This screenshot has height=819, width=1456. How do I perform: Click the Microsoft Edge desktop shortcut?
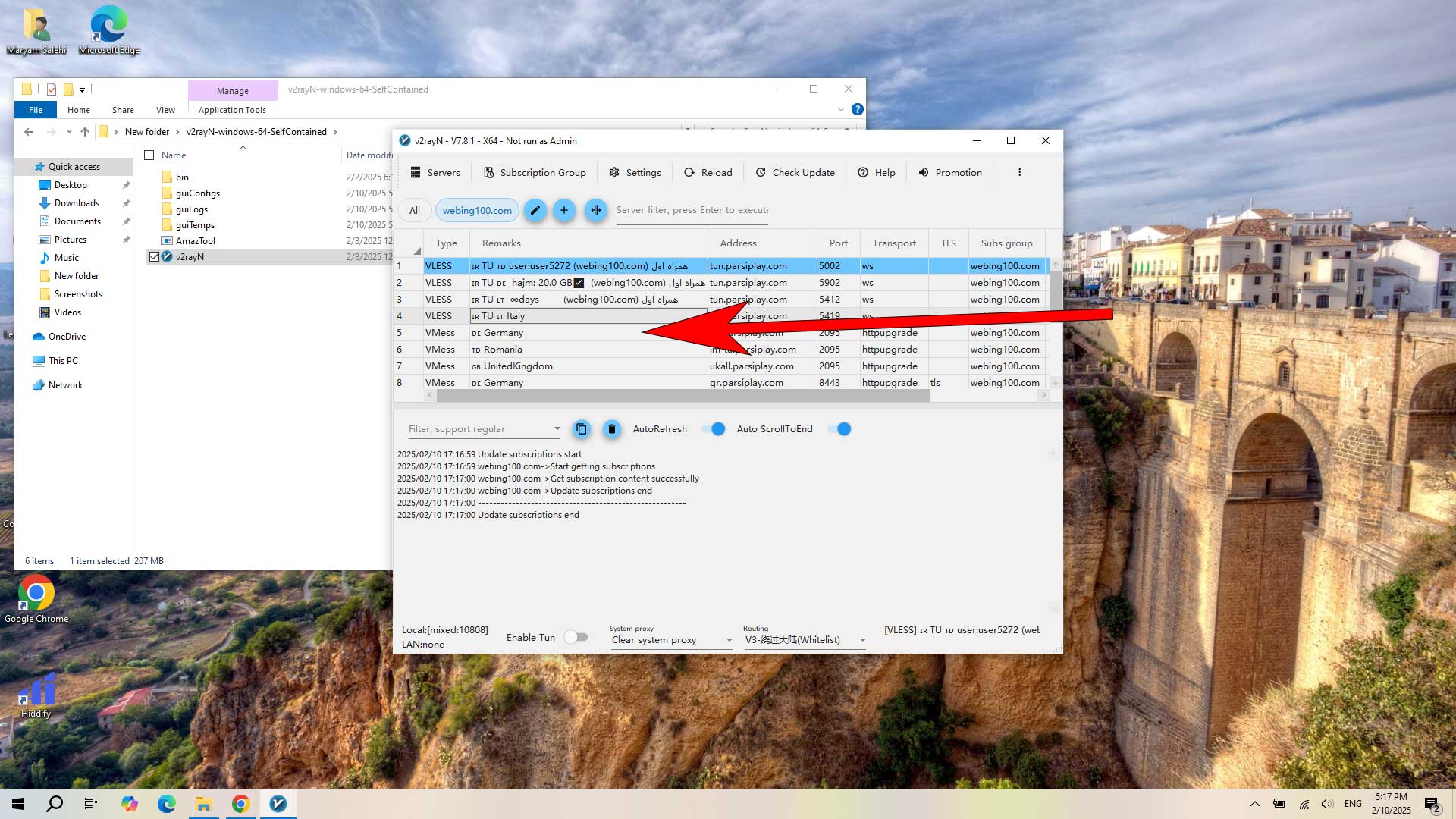[x=109, y=30]
